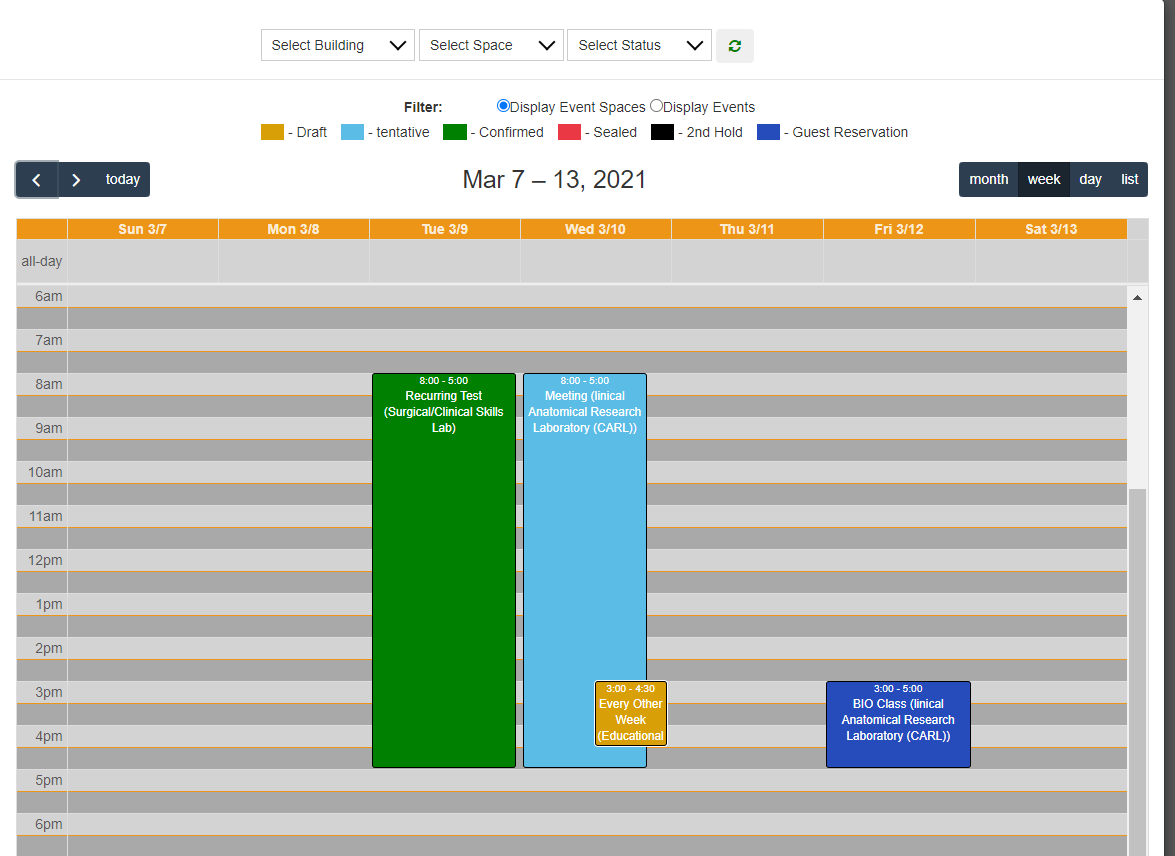Click the previous week chevron arrow

coord(36,179)
